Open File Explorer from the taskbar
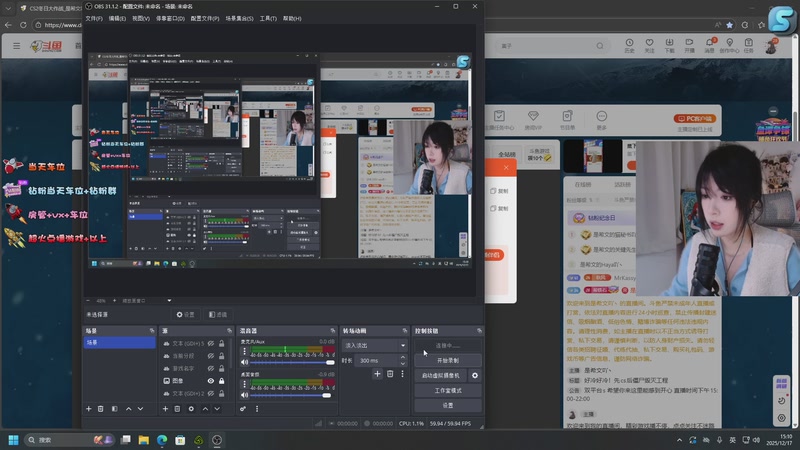Screen dimensions: 800x450 point(144,440)
